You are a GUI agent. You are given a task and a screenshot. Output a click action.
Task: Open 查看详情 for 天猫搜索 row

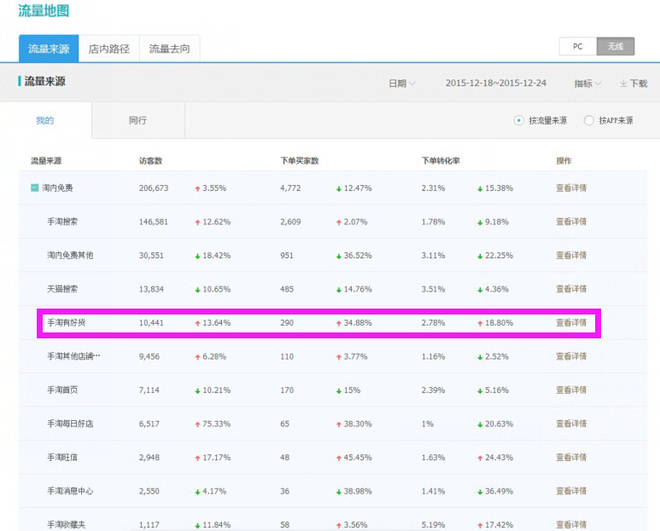[x=571, y=289]
